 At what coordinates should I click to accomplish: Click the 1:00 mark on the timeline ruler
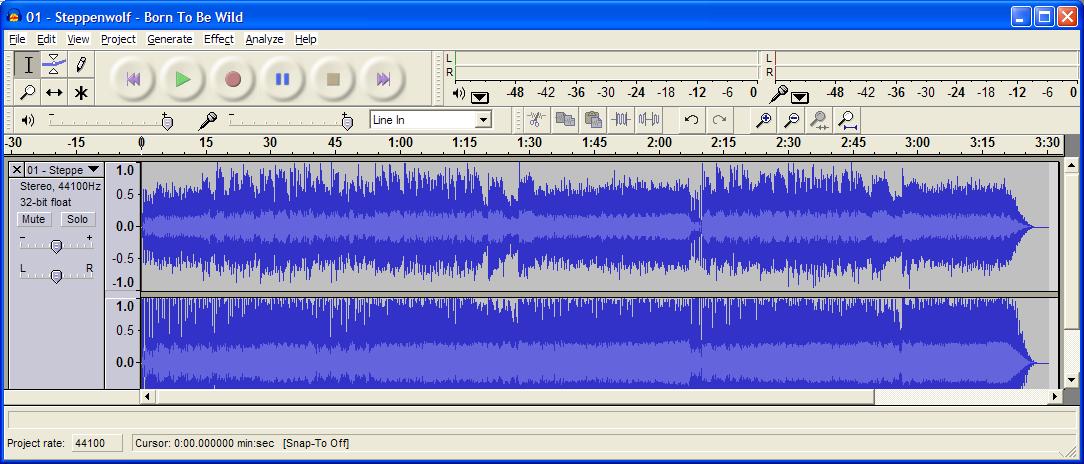400,142
